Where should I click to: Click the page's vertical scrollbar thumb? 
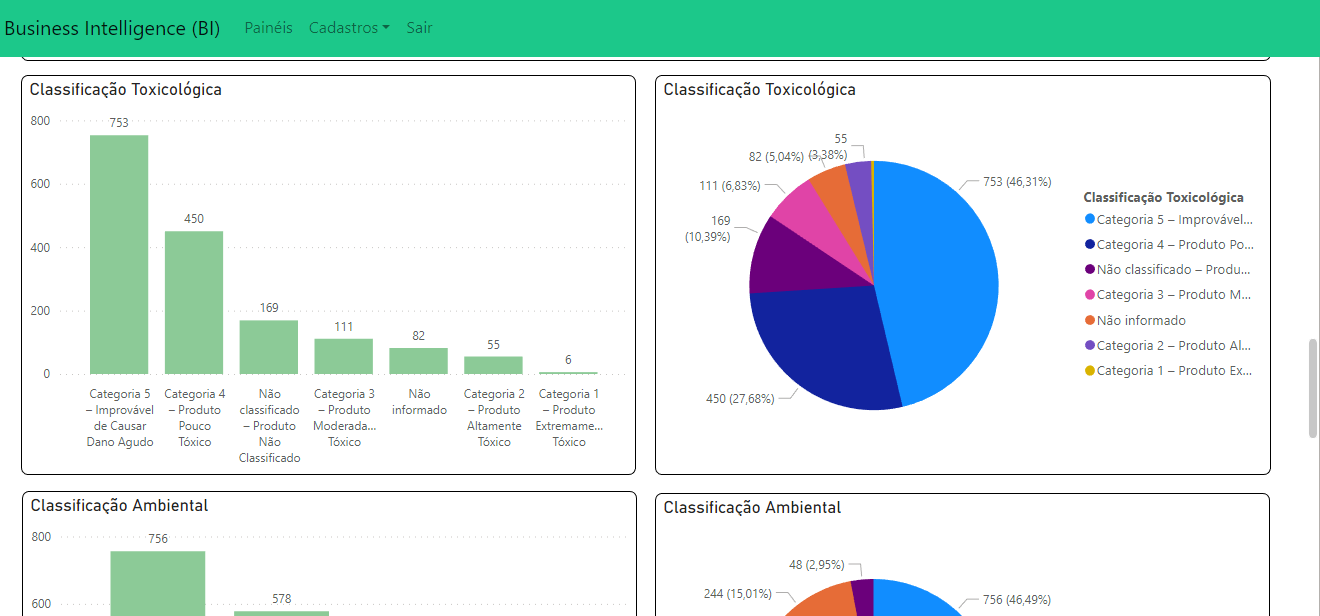(x=1313, y=388)
